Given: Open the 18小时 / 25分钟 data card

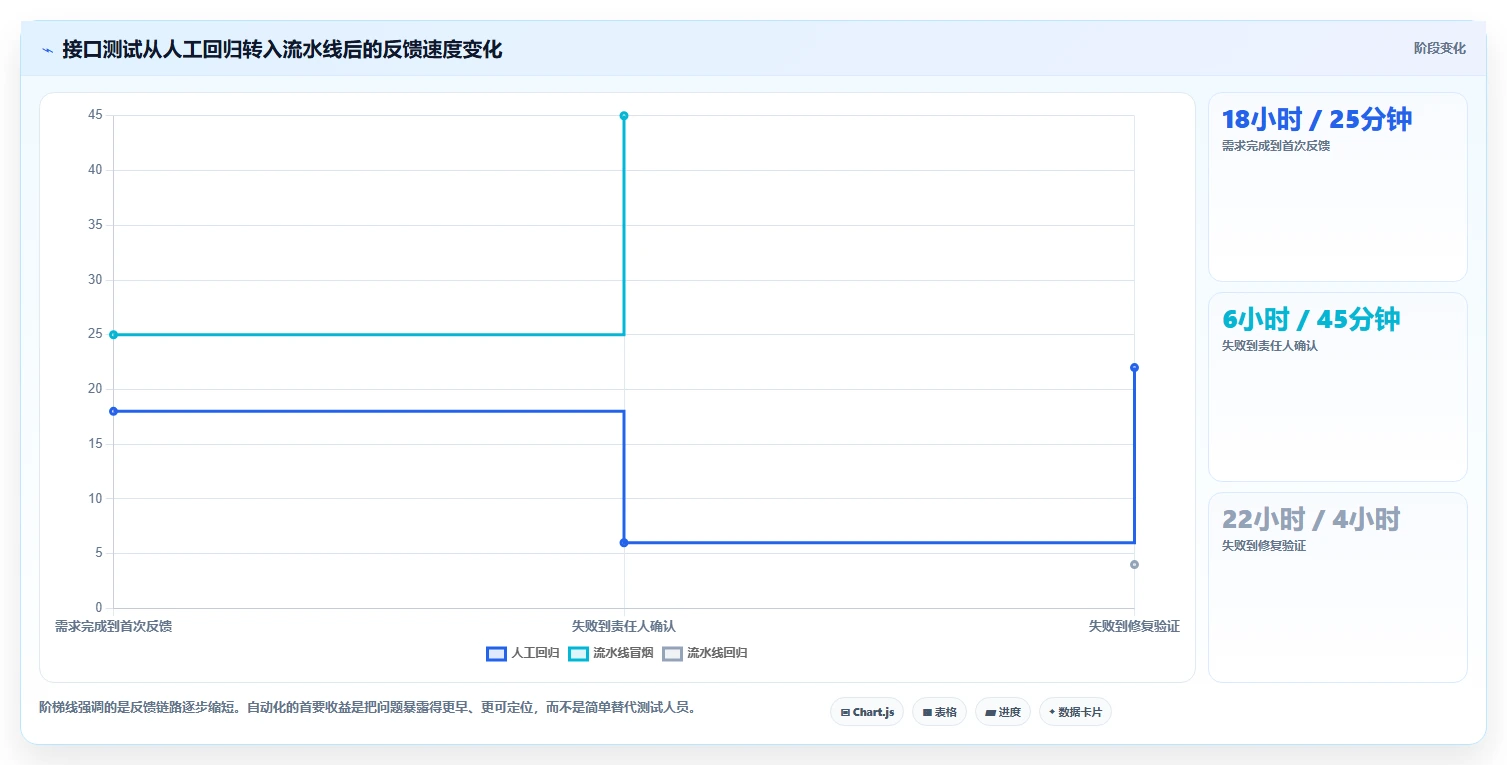Looking at the screenshot, I should pos(1338,187).
